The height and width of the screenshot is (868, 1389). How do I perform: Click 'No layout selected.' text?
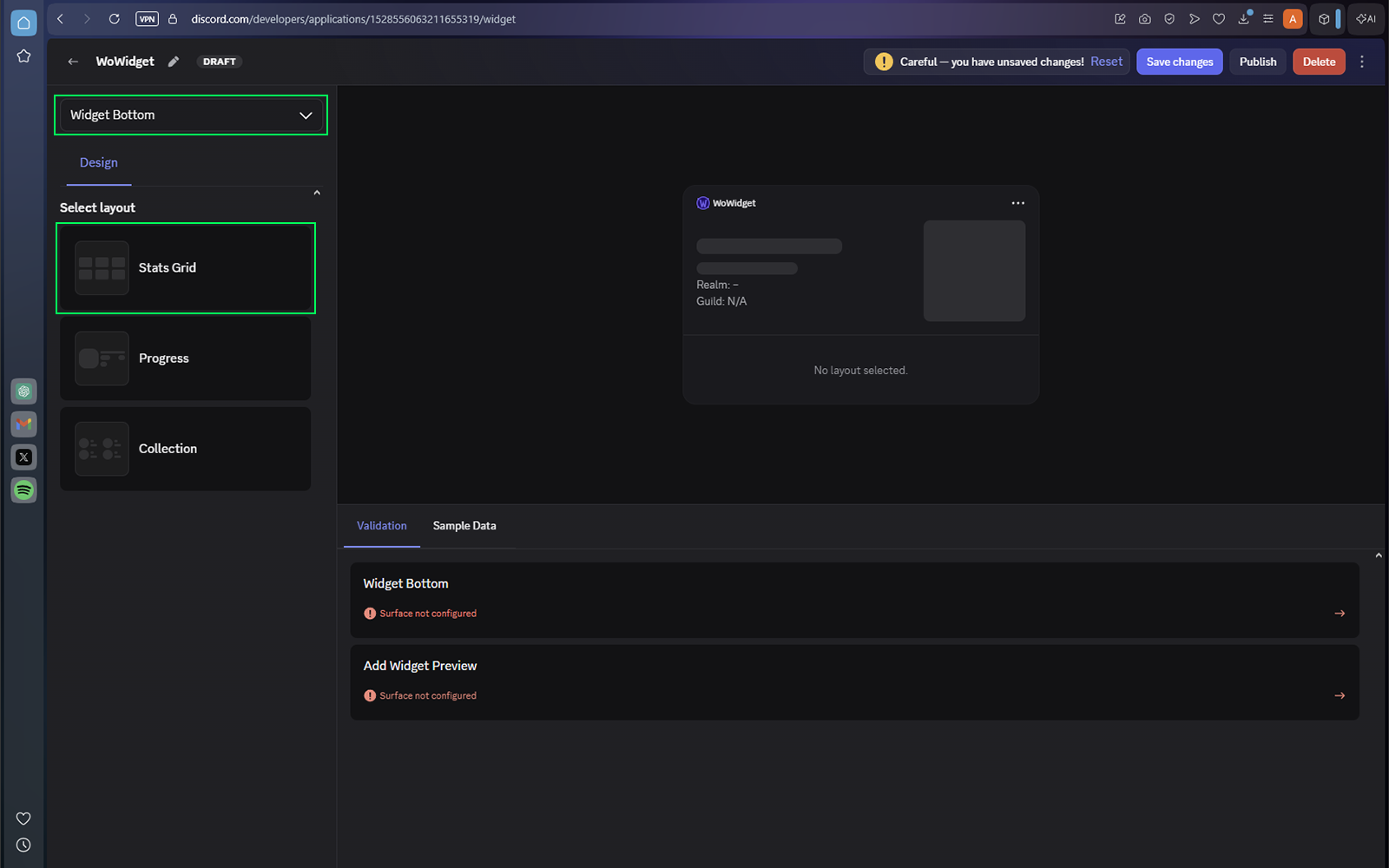tap(860, 371)
